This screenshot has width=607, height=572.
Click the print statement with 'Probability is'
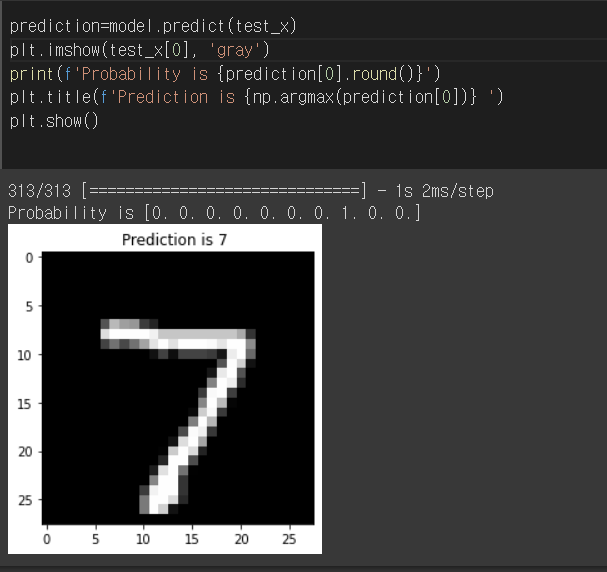[225, 74]
